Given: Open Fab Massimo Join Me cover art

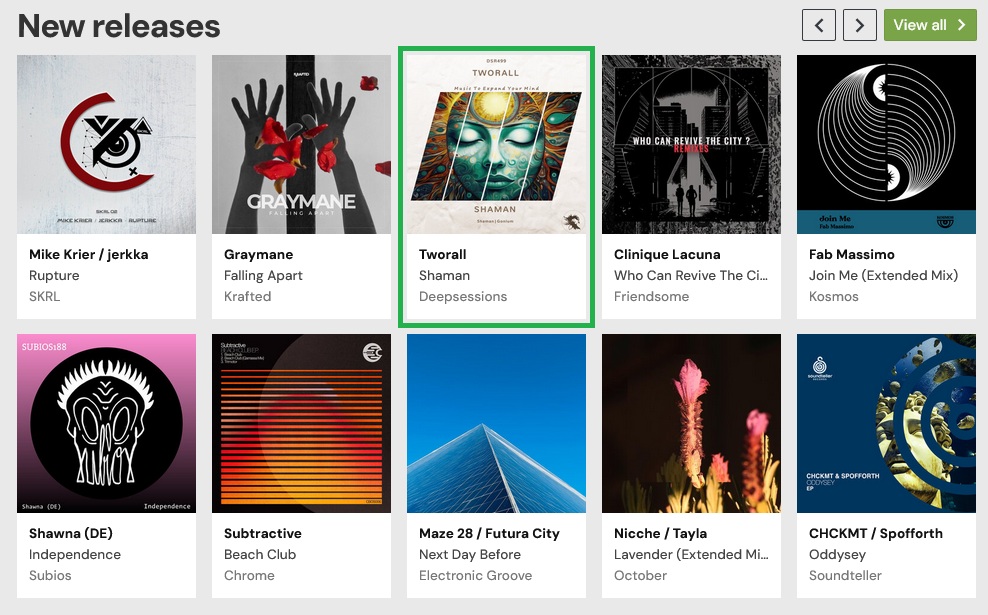Looking at the screenshot, I should click(x=886, y=144).
